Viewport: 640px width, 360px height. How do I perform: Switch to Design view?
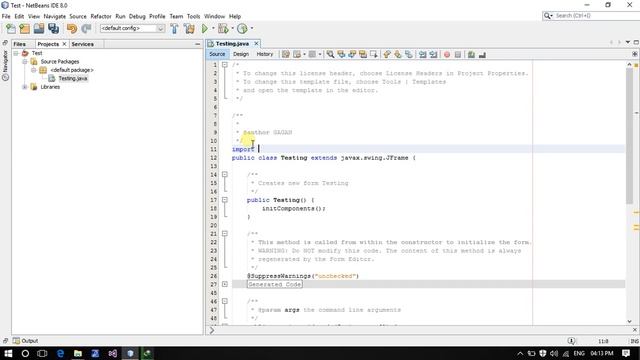tap(241, 54)
